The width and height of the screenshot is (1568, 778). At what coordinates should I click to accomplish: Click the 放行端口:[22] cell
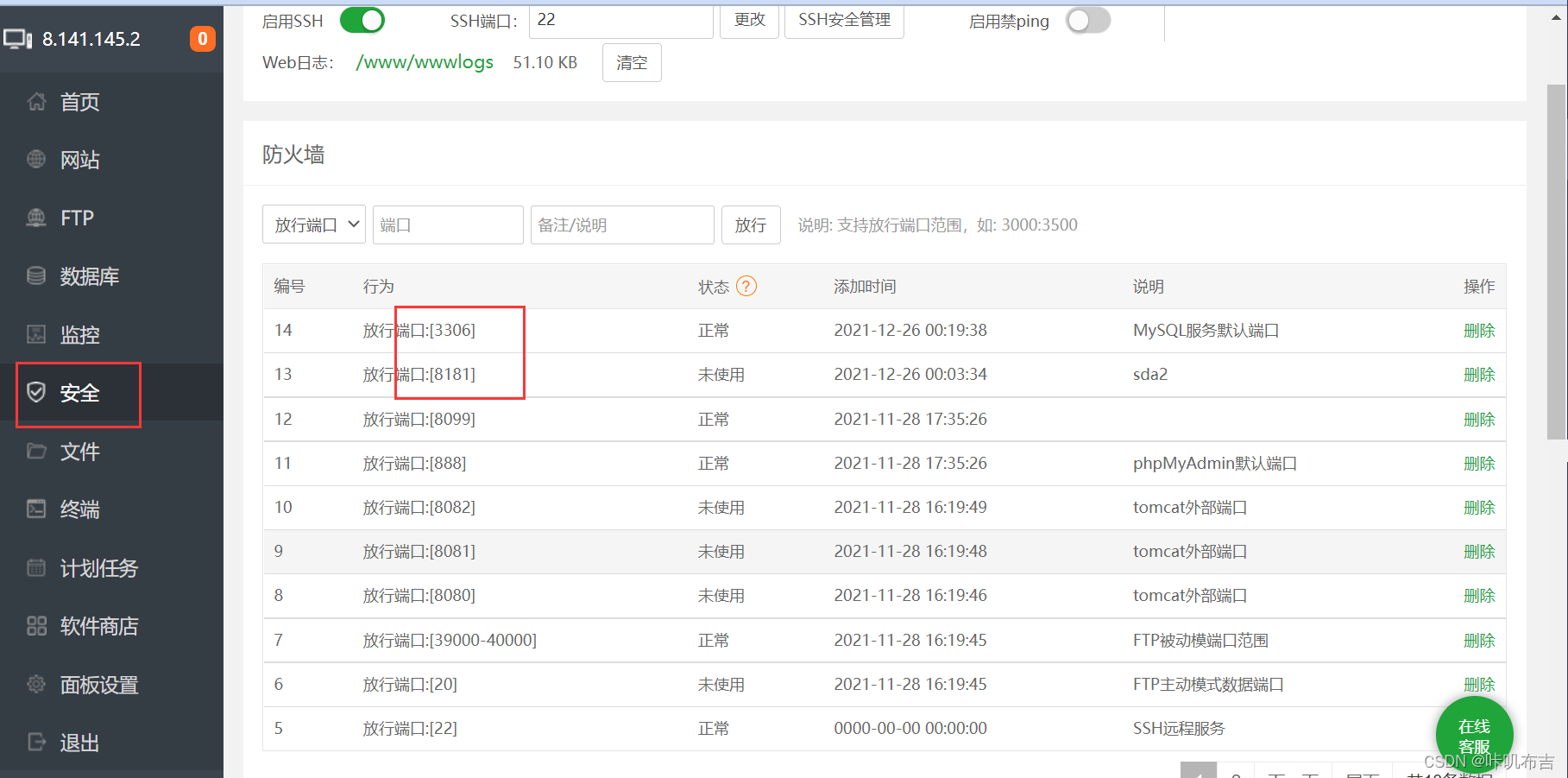(x=410, y=729)
